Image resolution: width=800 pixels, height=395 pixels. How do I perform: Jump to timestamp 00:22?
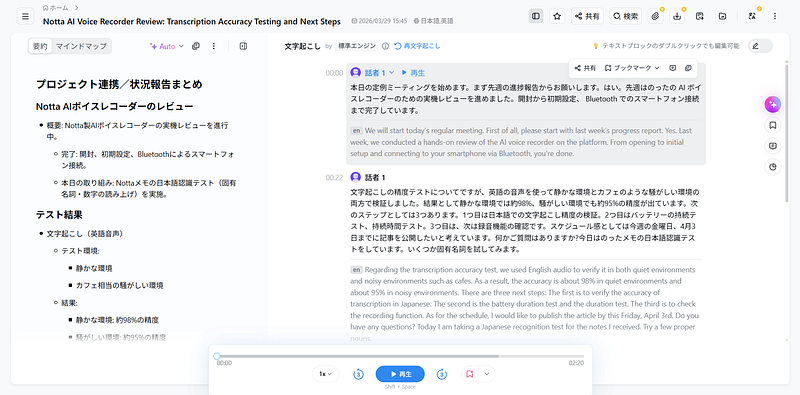pyautogui.click(x=334, y=178)
